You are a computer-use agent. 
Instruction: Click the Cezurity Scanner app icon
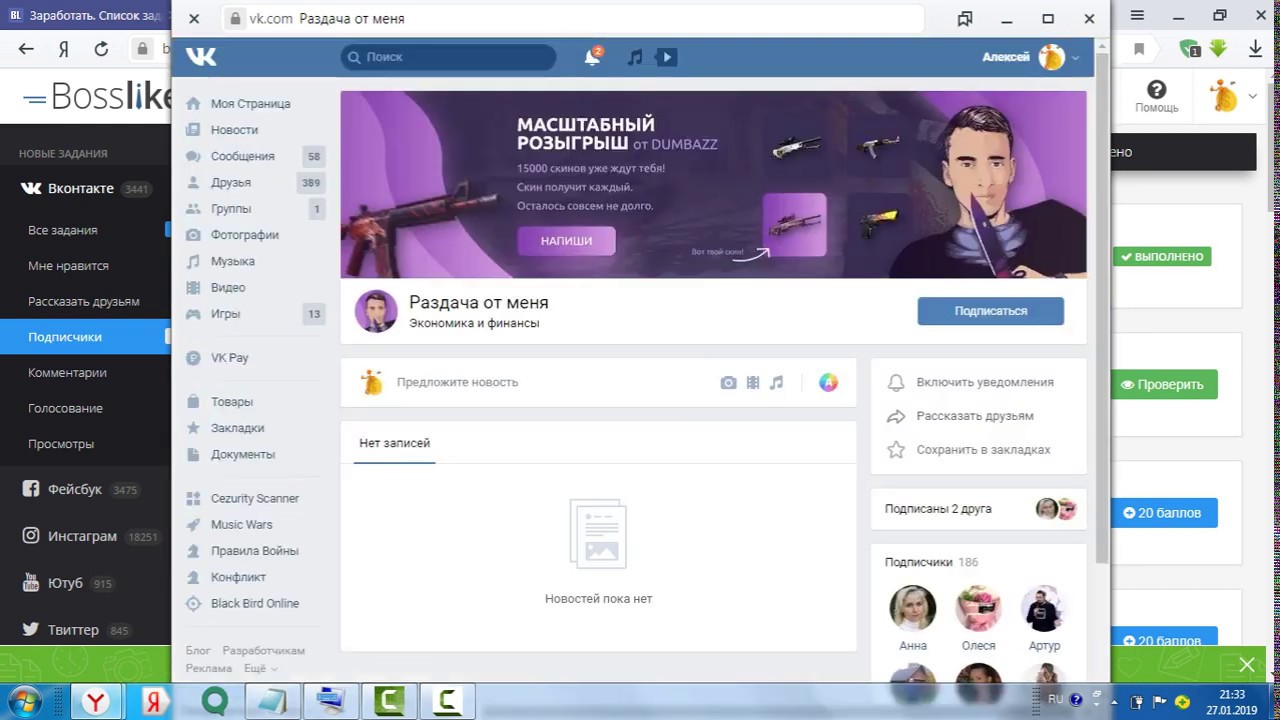193,498
